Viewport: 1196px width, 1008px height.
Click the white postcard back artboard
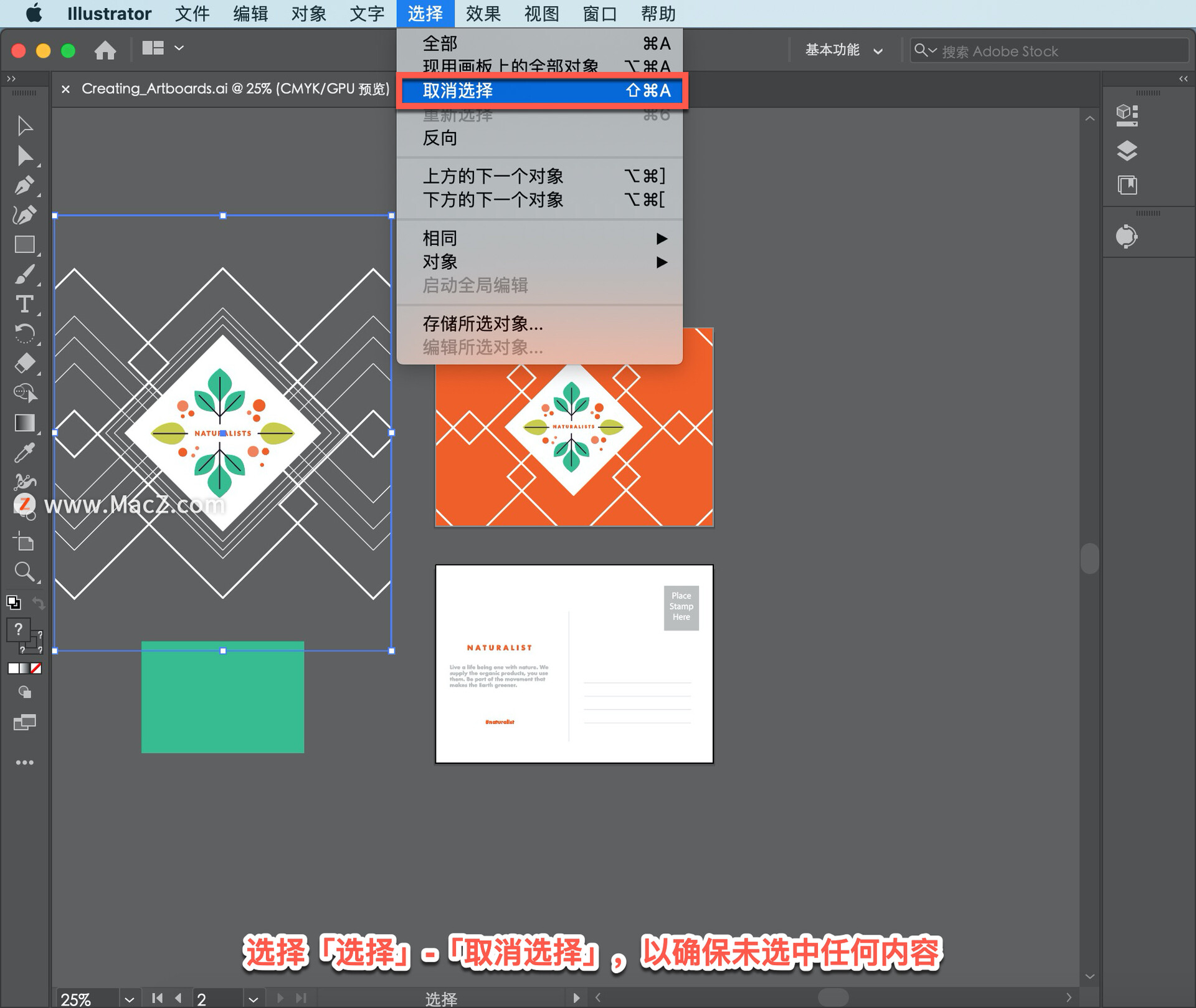point(574,664)
